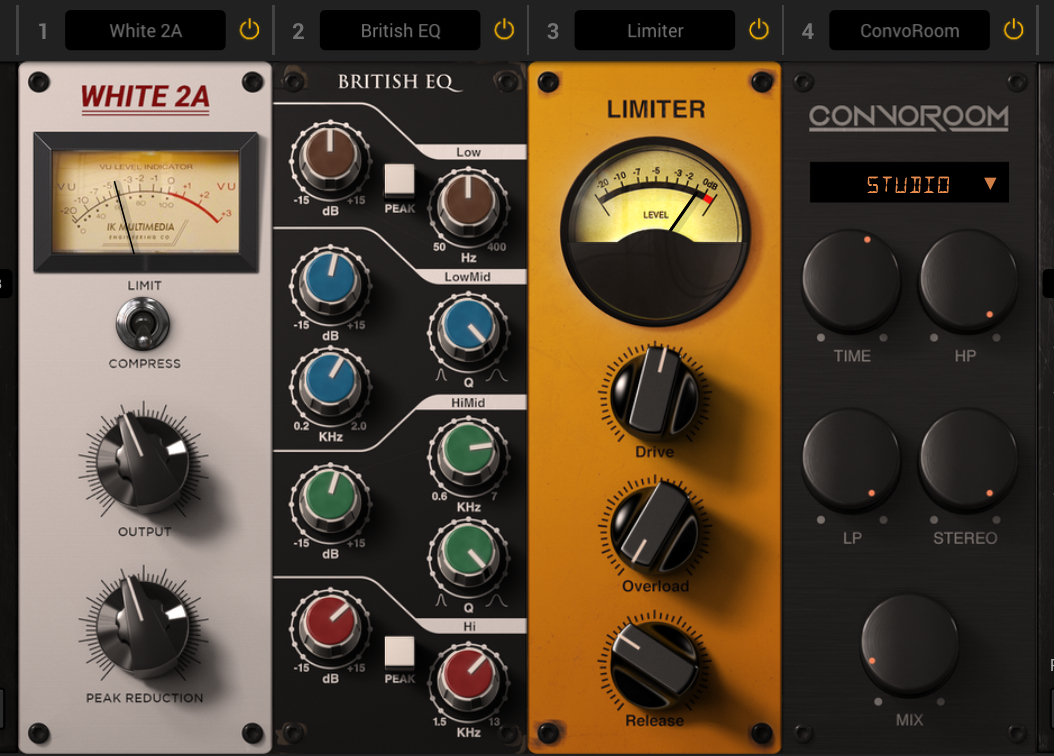Click the LowMid KHz frequency knob
Image resolution: width=1054 pixels, height=756 pixels.
[330, 384]
